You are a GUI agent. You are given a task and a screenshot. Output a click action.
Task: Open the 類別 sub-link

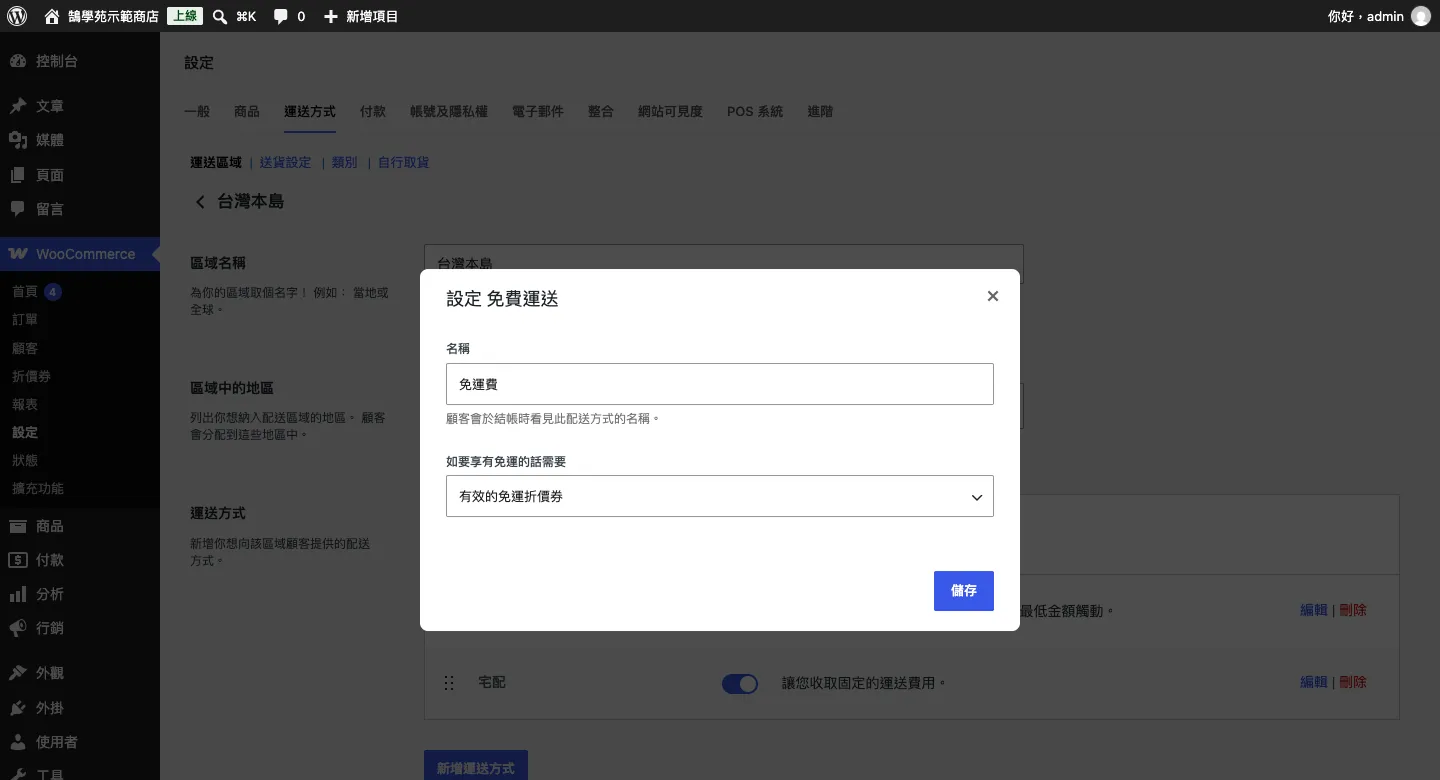coord(345,162)
